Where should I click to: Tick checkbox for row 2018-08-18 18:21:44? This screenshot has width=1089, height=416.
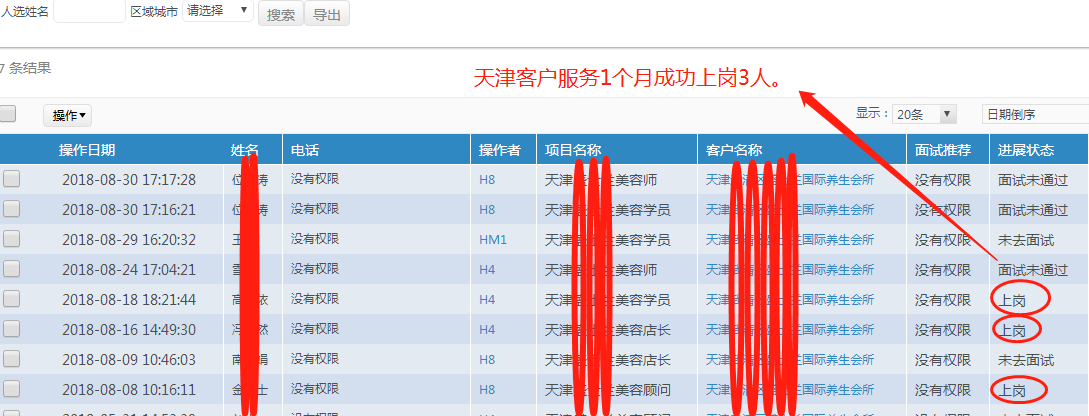[x=11, y=299]
